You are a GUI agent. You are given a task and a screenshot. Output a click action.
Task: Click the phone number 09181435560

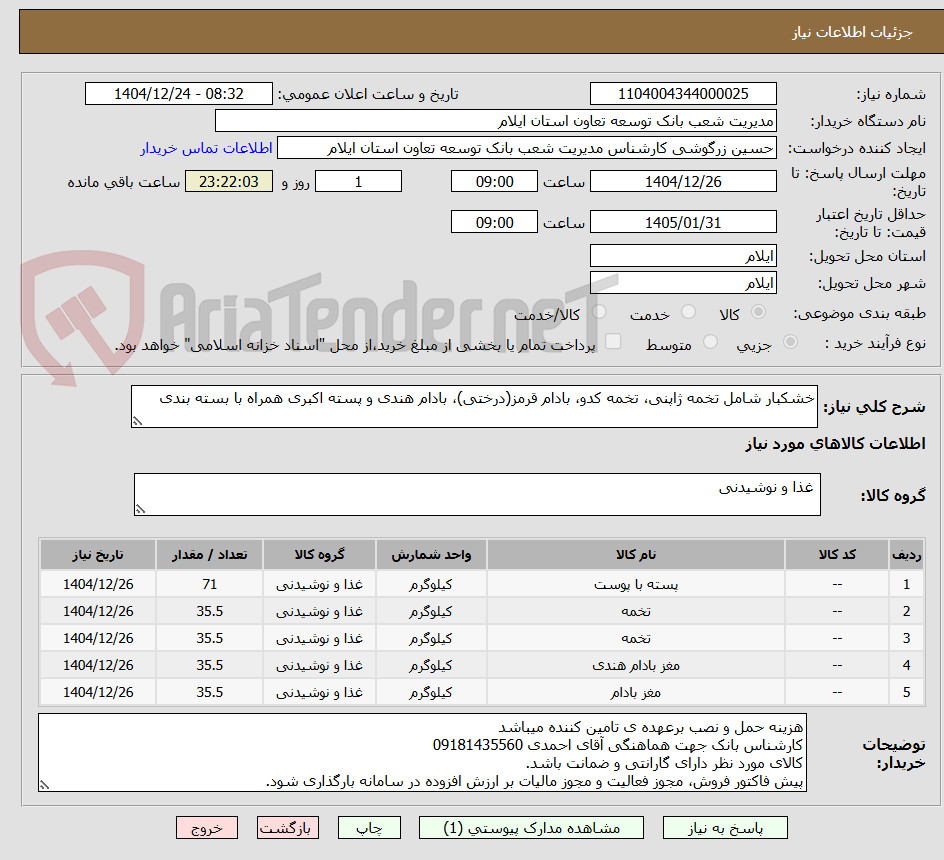(478, 746)
